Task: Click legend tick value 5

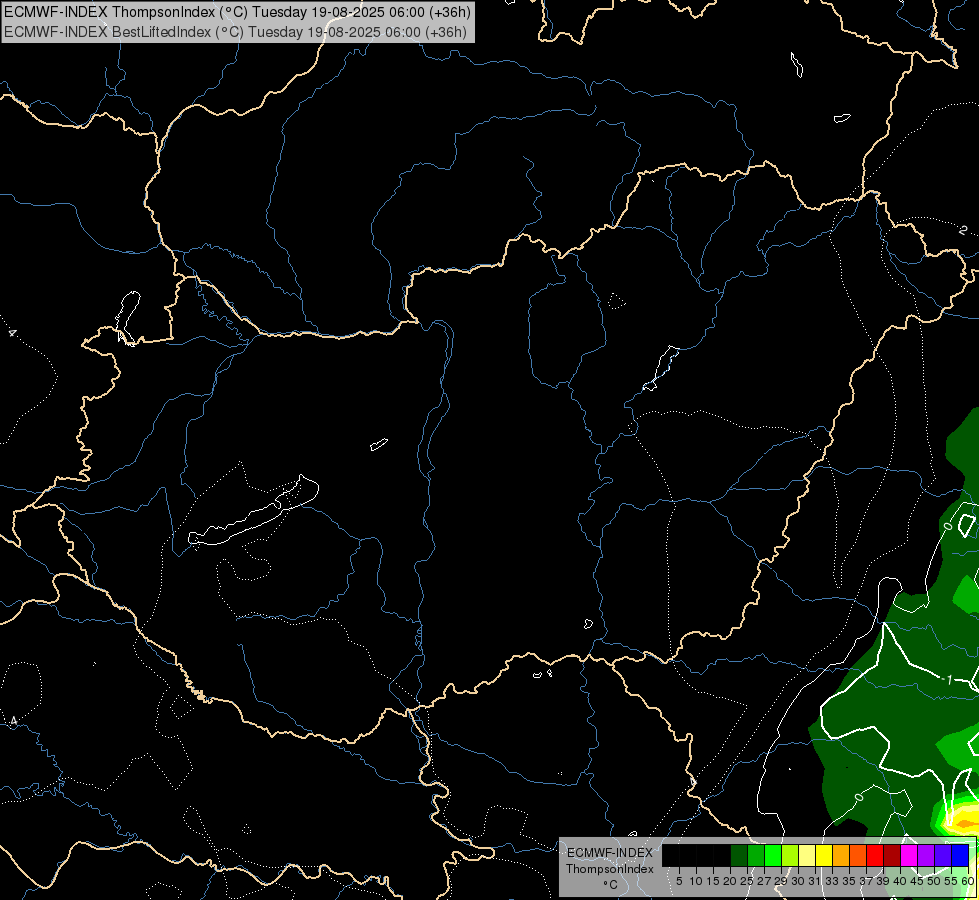Action: pos(679,881)
